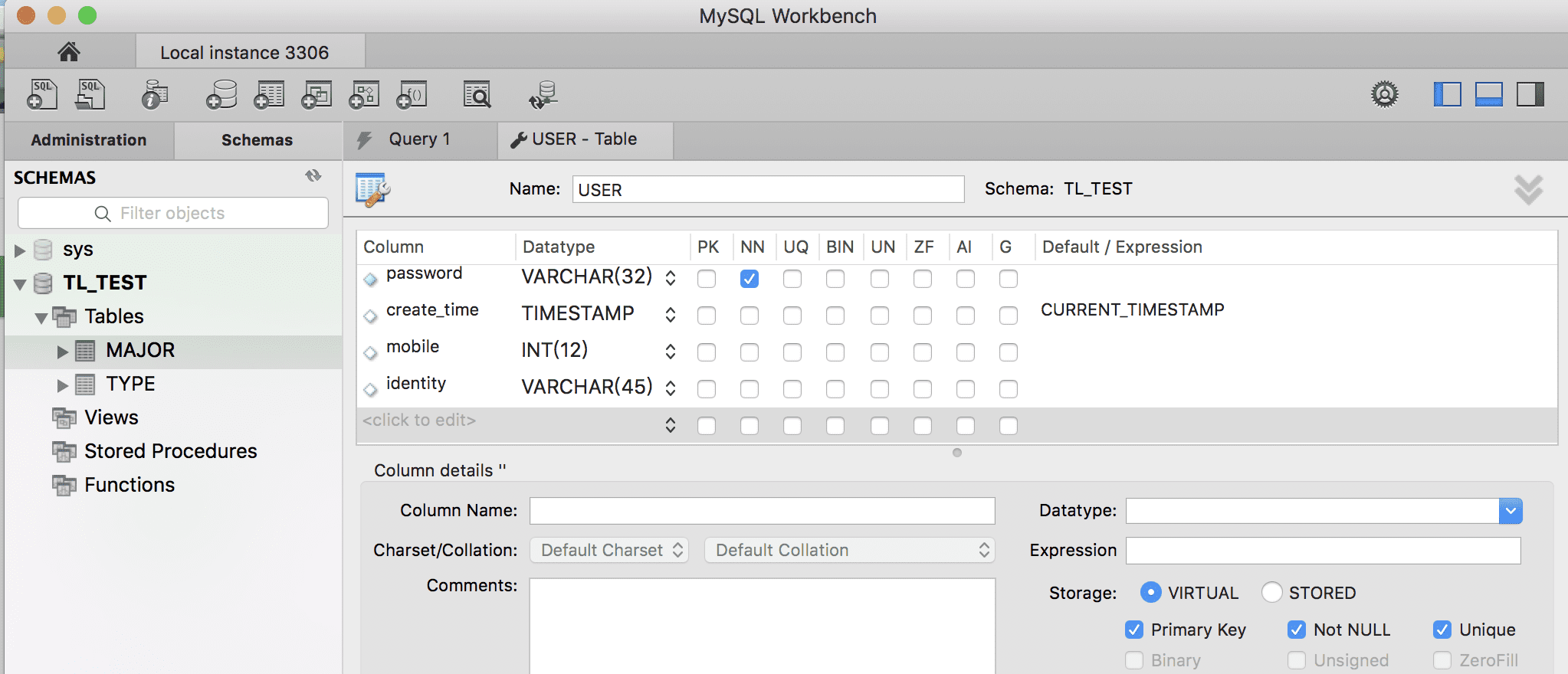Switch to the Query 1 tab
The width and height of the screenshot is (1568, 674).
pyautogui.click(x=419, y=139)
